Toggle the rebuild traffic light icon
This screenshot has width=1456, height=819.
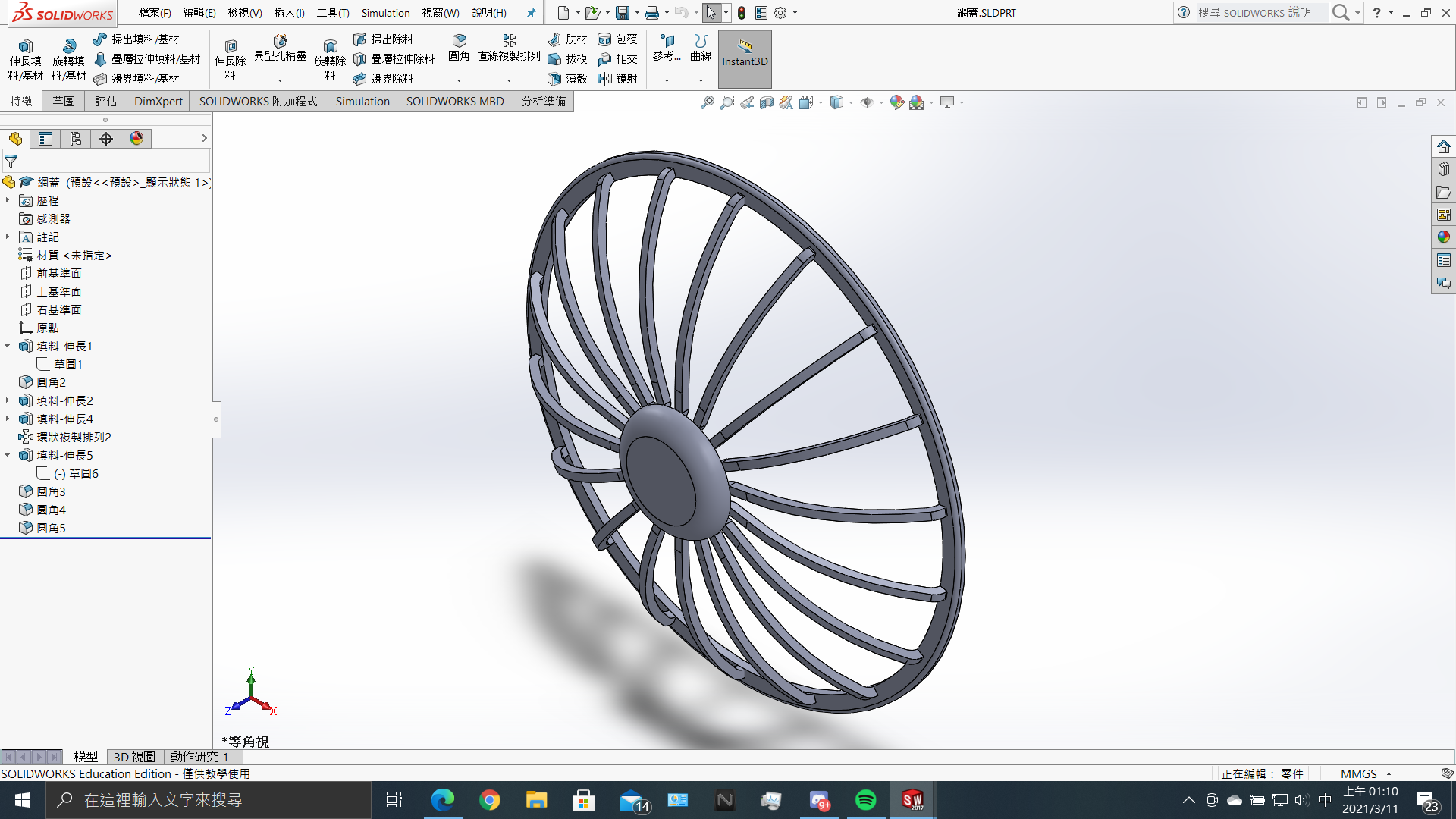point(742,13)
